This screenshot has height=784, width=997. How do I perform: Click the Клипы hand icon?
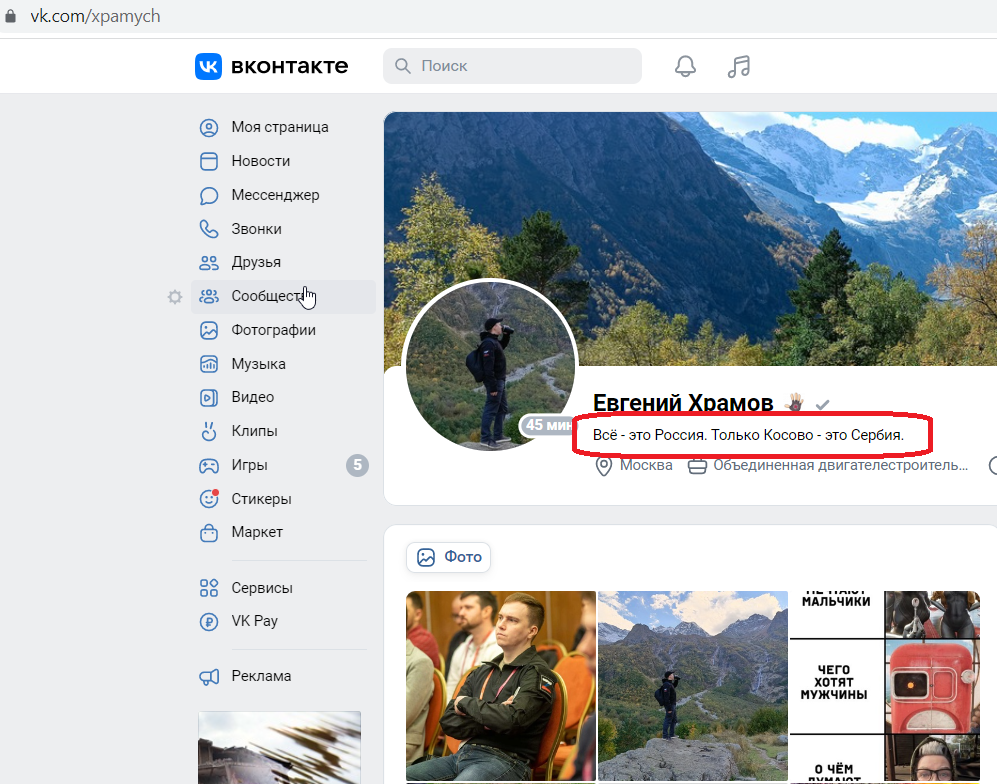209,431
